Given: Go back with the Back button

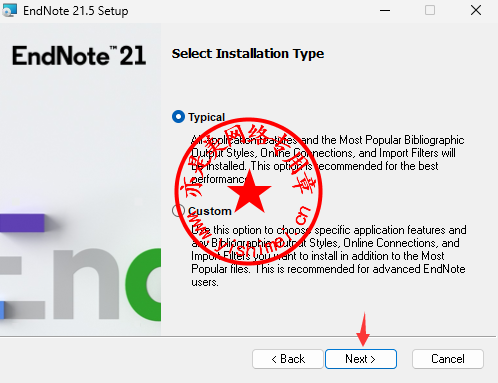Looking at the screenshot, I should (x=288, y=359).
